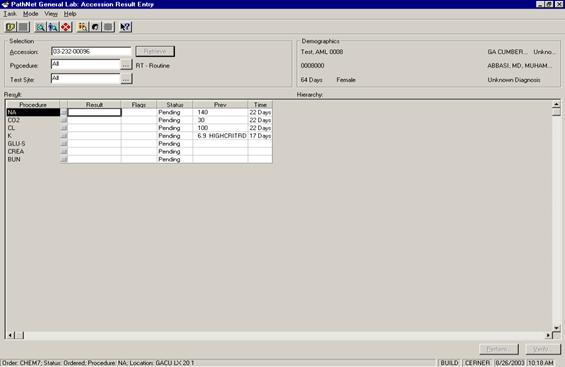Click the Status column header

[x=175, y=105]
